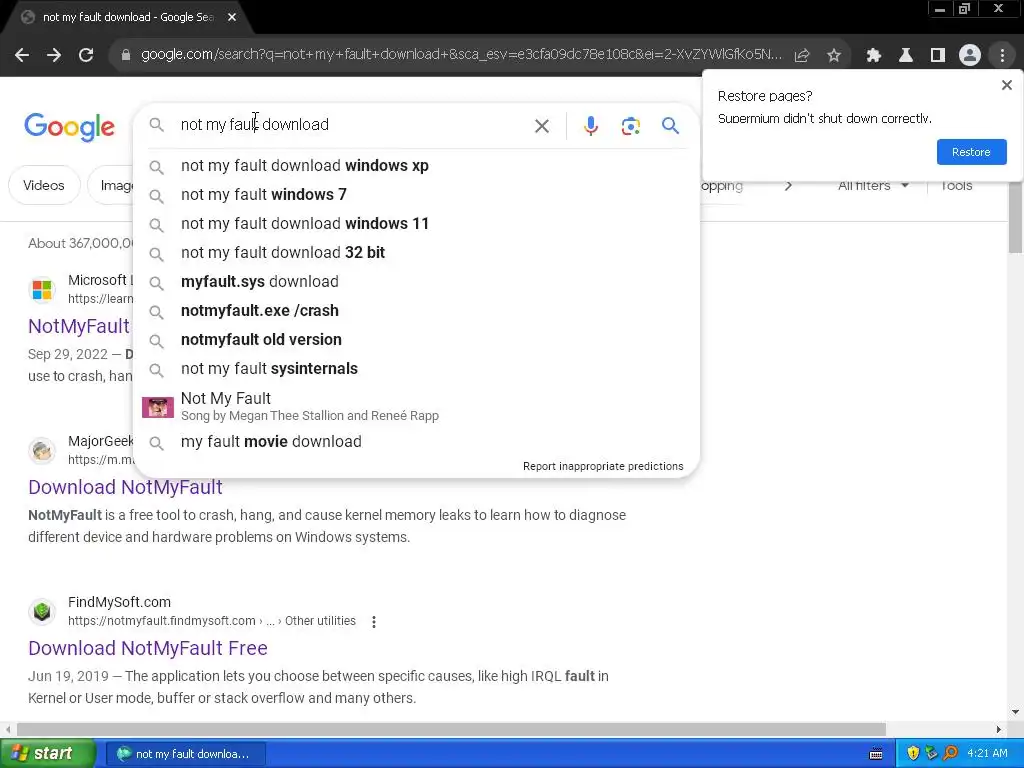
Task: Open the 'NotMyFault' Microsoft result link
Action: click(79, 326)
